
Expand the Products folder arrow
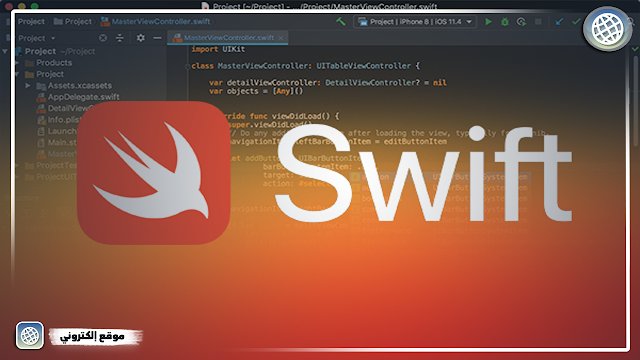[17, 62]
